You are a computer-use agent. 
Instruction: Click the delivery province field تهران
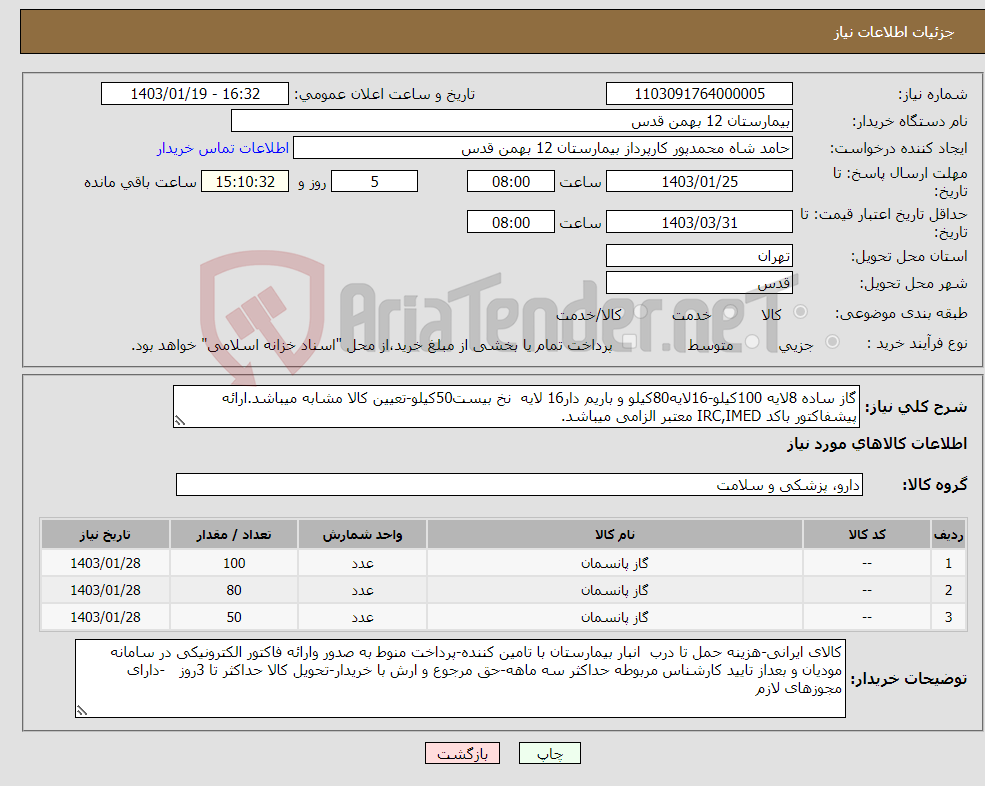click(x=699, y=256)
